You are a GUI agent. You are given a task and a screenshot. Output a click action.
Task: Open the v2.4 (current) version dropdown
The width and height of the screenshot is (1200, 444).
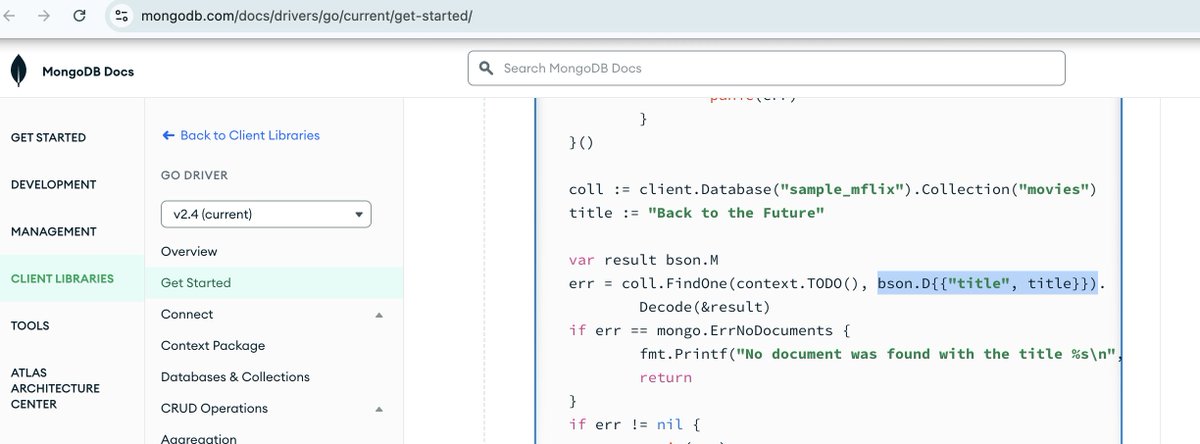266,214
